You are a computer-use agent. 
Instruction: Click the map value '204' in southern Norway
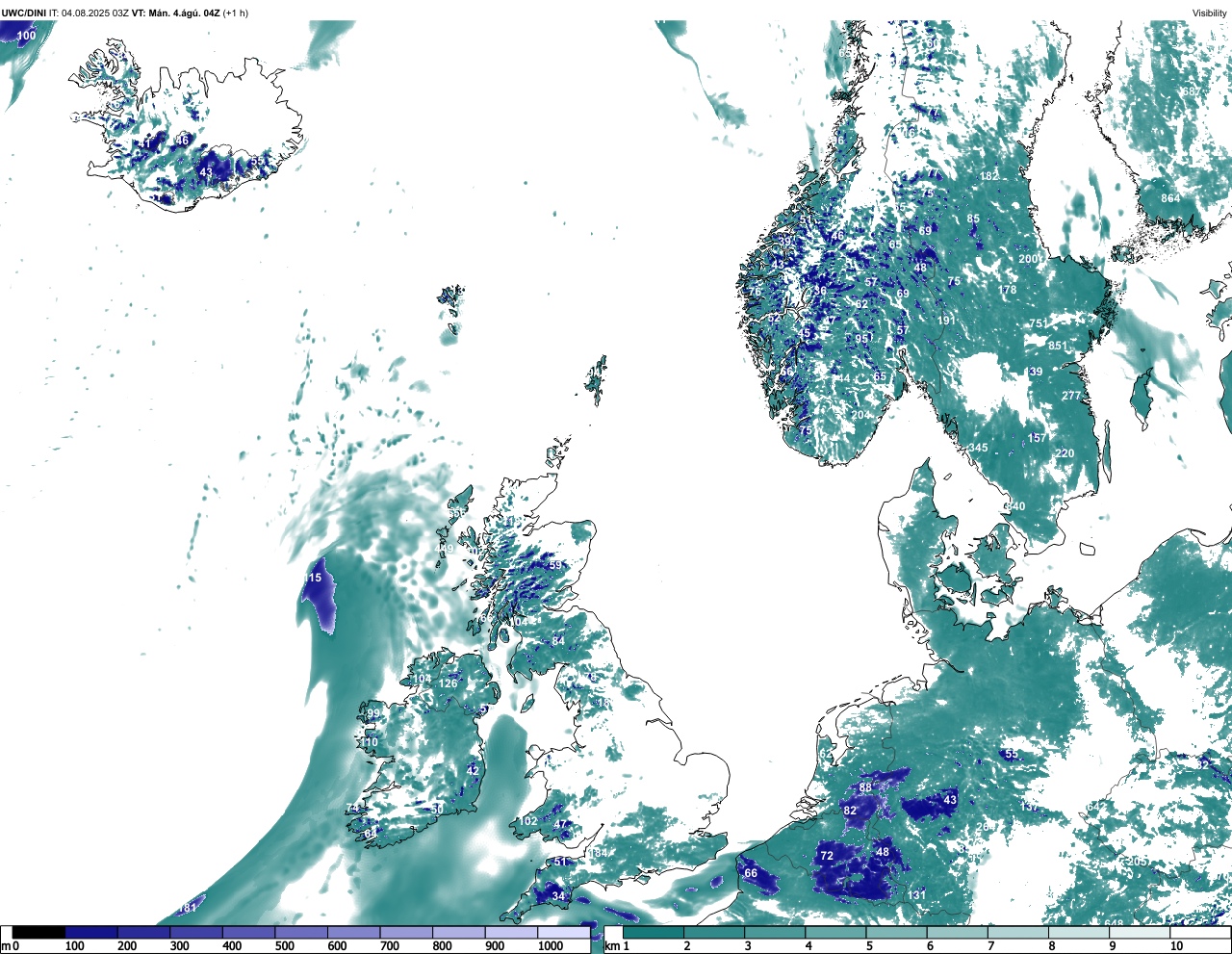tap(860, 415)
